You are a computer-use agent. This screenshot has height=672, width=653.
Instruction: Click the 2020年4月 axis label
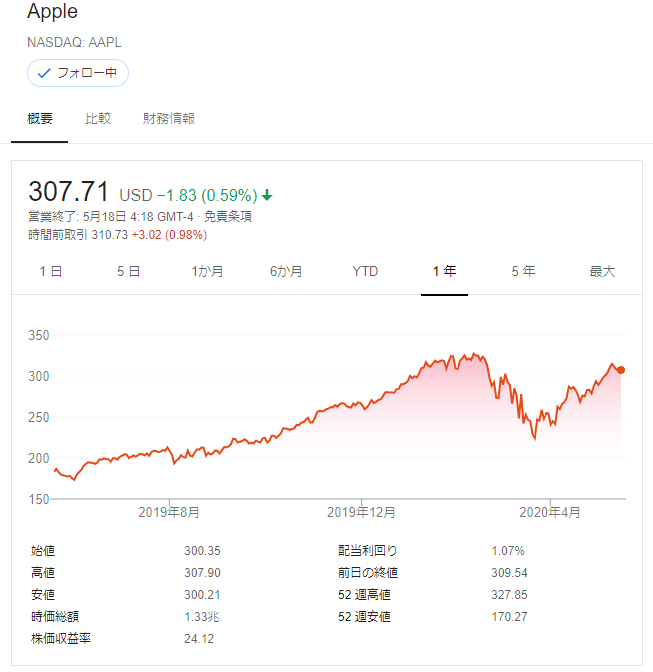(x=550, y=512)
